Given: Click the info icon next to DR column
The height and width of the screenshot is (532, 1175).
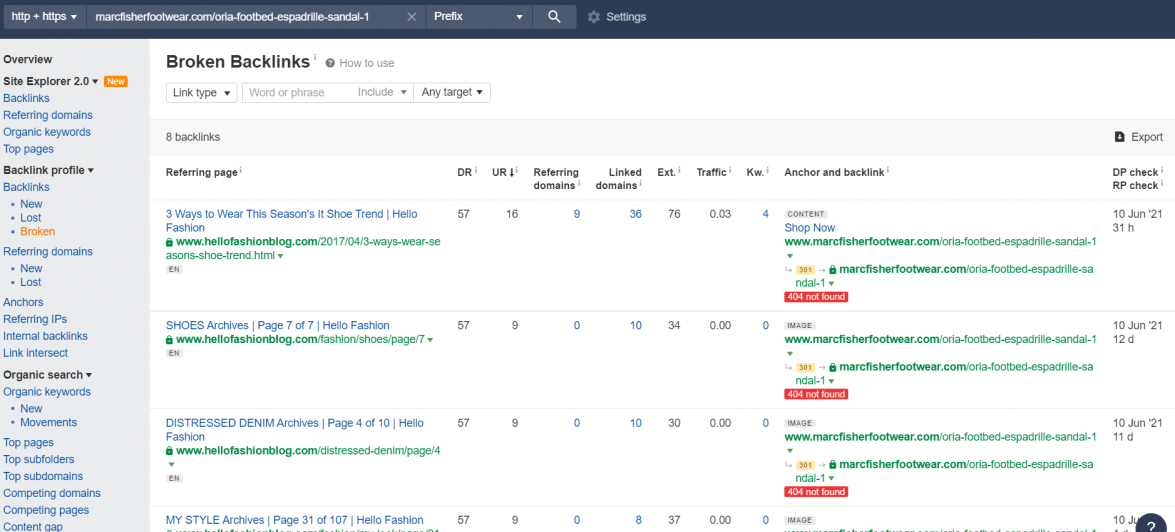Looking at the screenshot, I should [476, 171].
